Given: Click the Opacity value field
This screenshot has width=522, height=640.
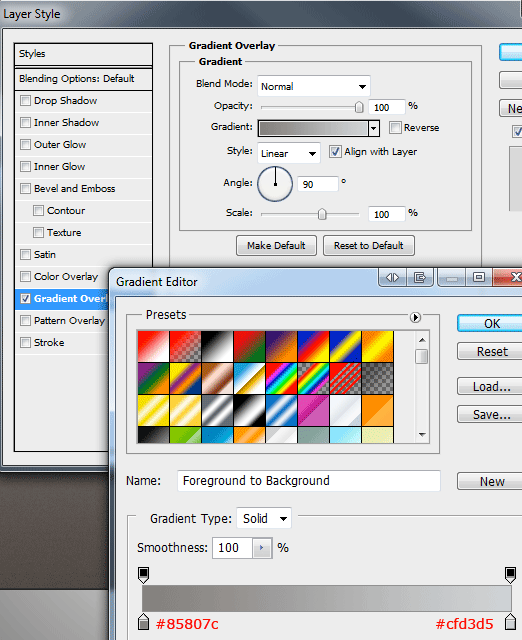Looking at the screenshot, I should click(387, 107).
